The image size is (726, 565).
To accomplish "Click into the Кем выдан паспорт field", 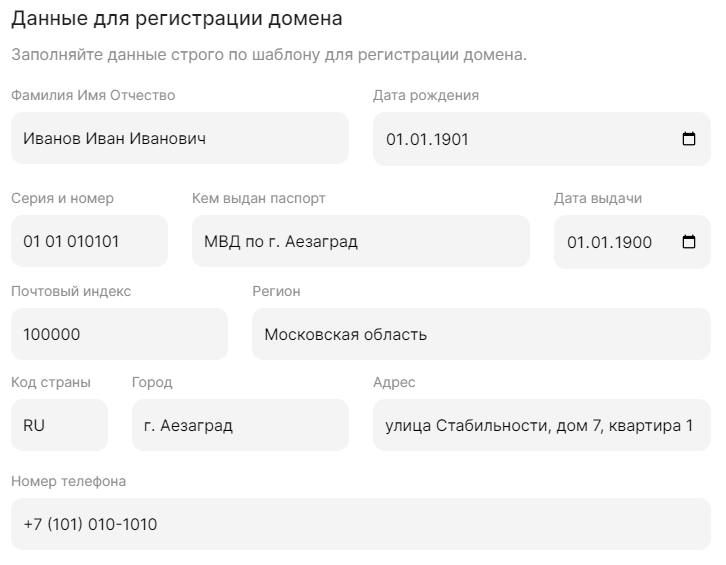I will click(x=360, y=242).
